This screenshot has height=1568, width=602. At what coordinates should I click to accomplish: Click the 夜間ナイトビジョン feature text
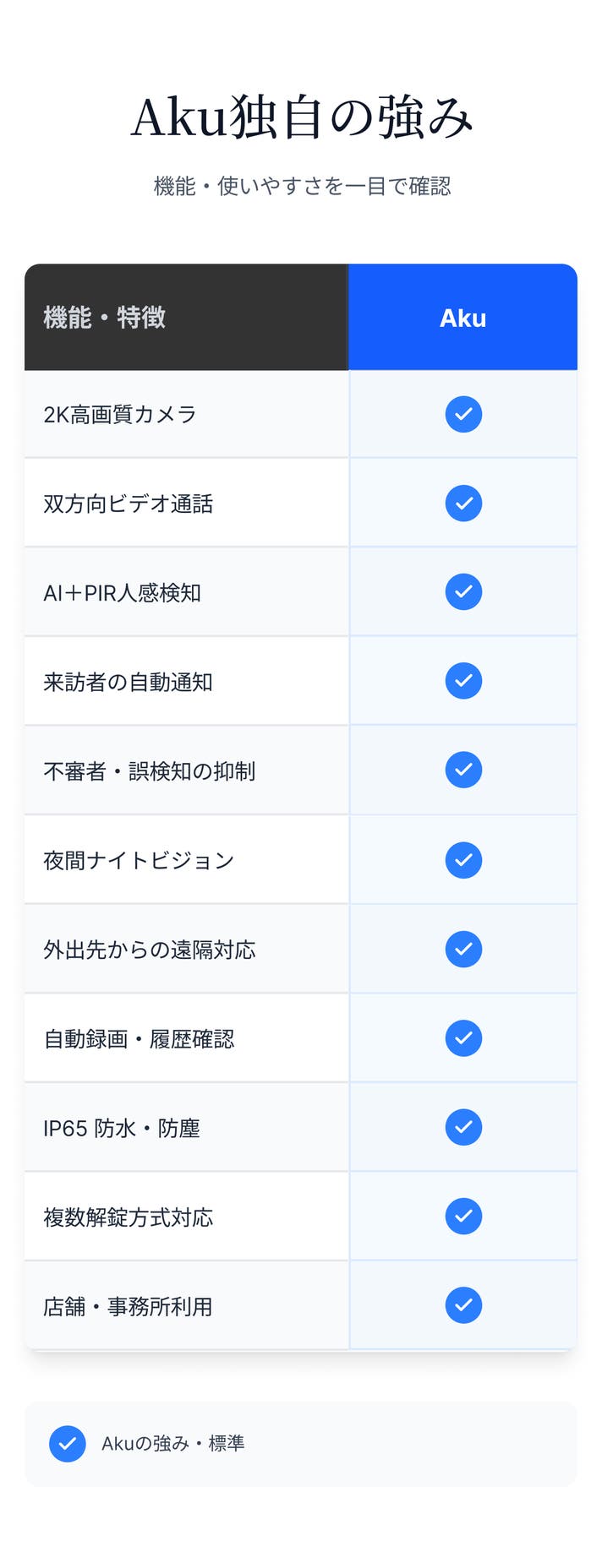139,860
